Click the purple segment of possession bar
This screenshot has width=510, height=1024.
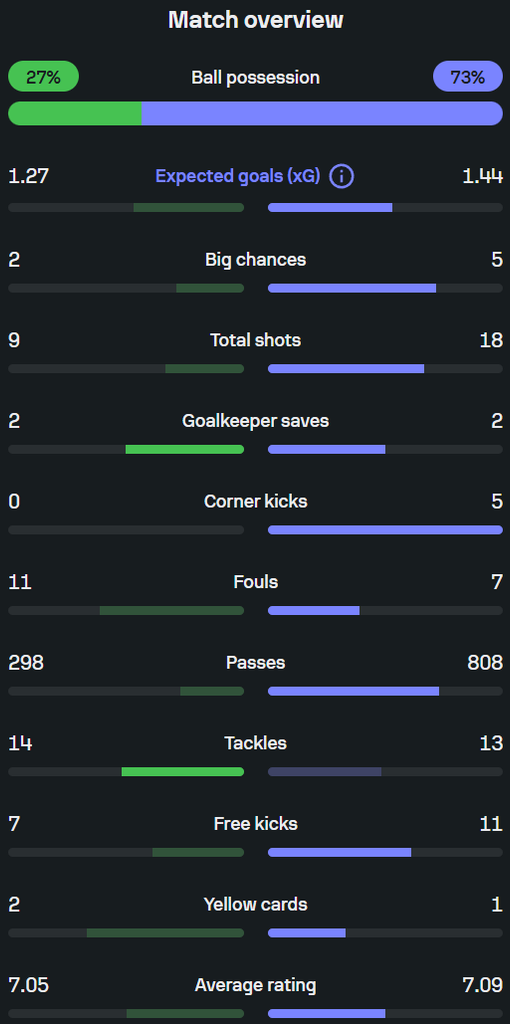(x=322, y=113)
